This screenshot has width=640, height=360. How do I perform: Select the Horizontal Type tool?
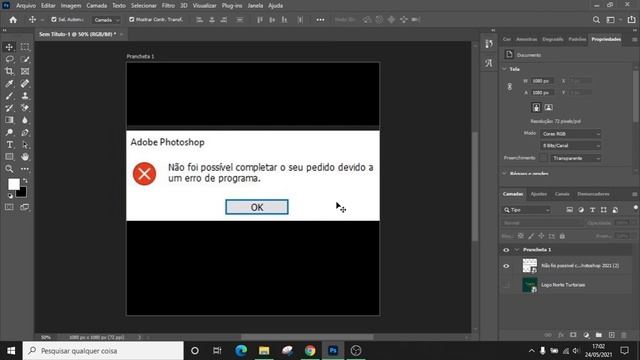click(x=9, y=144)
